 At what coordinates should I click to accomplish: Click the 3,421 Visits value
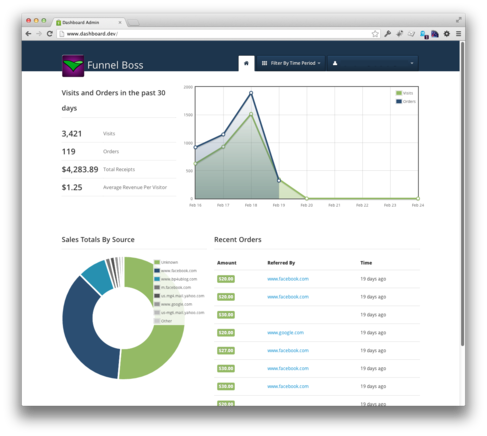click(x=72, y=134)
